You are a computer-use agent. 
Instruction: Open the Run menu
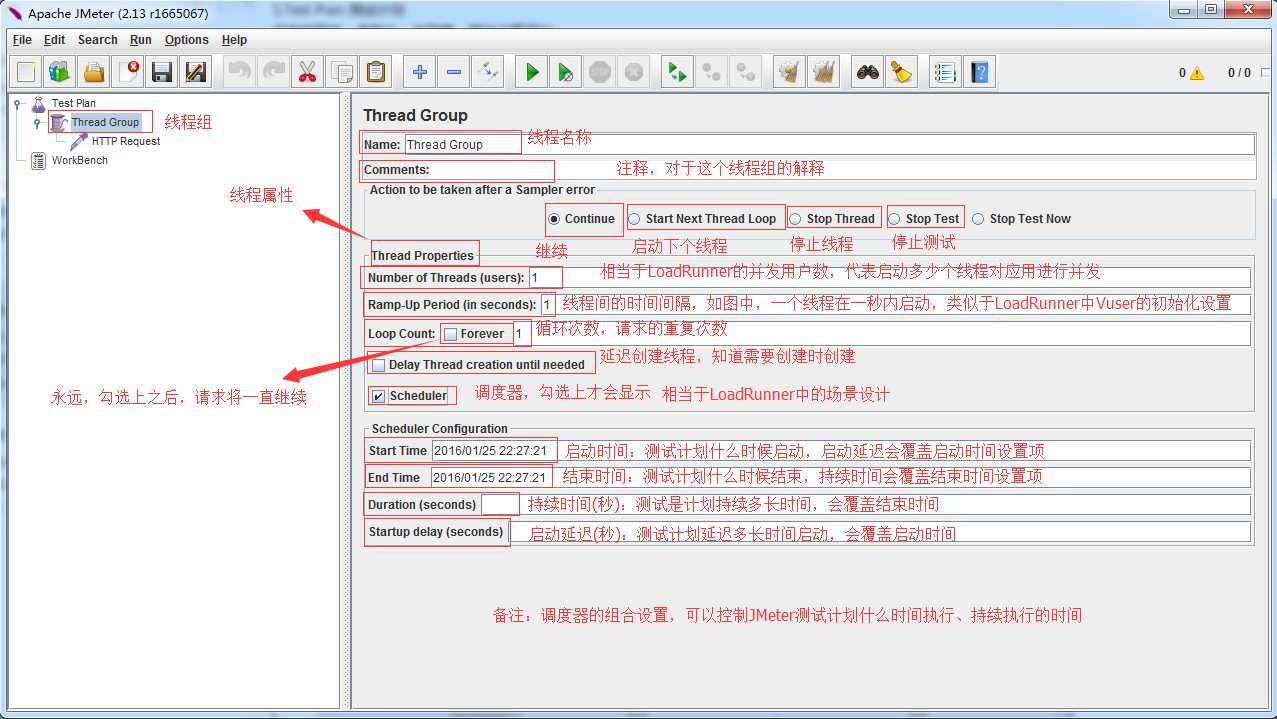(140, 40)
